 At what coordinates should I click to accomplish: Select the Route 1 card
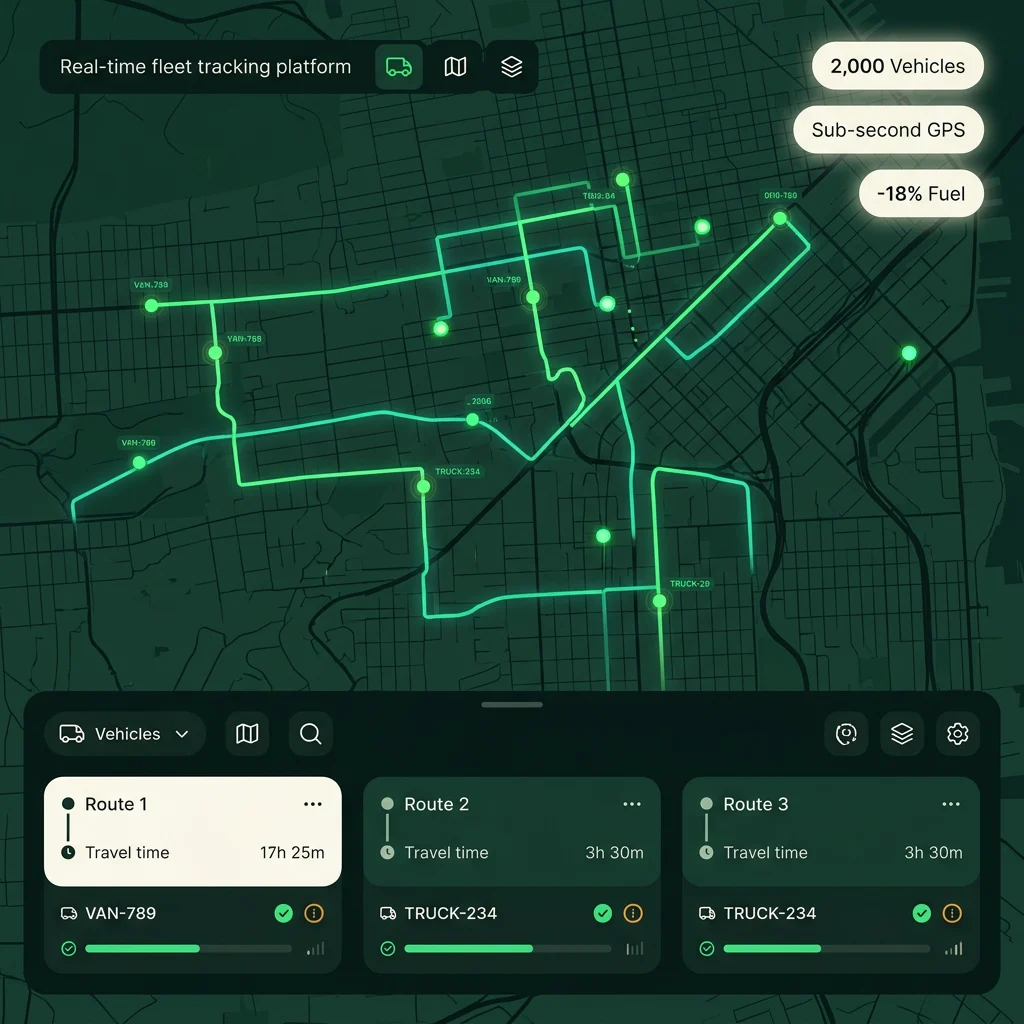click(x=193, y=831)
